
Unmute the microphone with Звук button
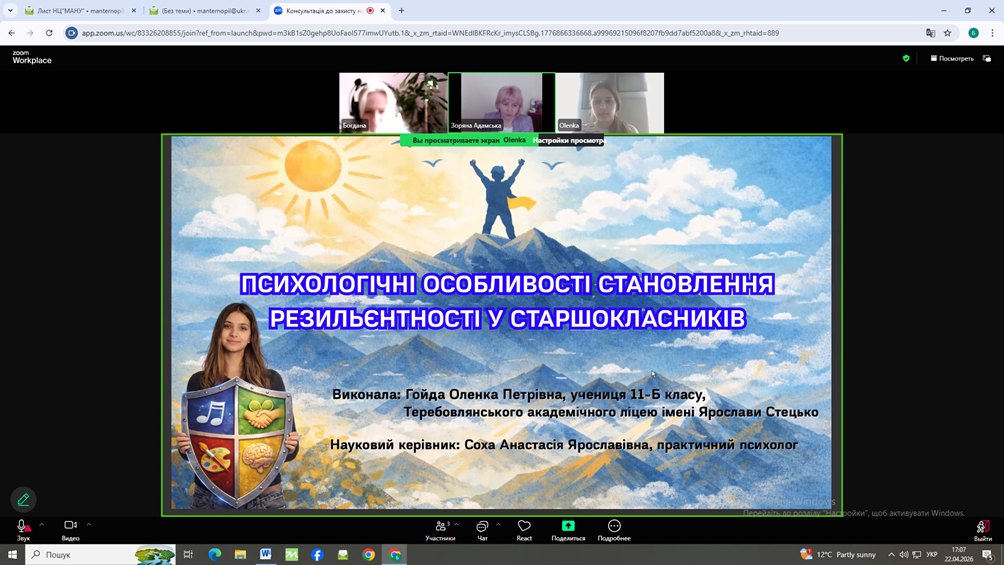coord(23,530)
